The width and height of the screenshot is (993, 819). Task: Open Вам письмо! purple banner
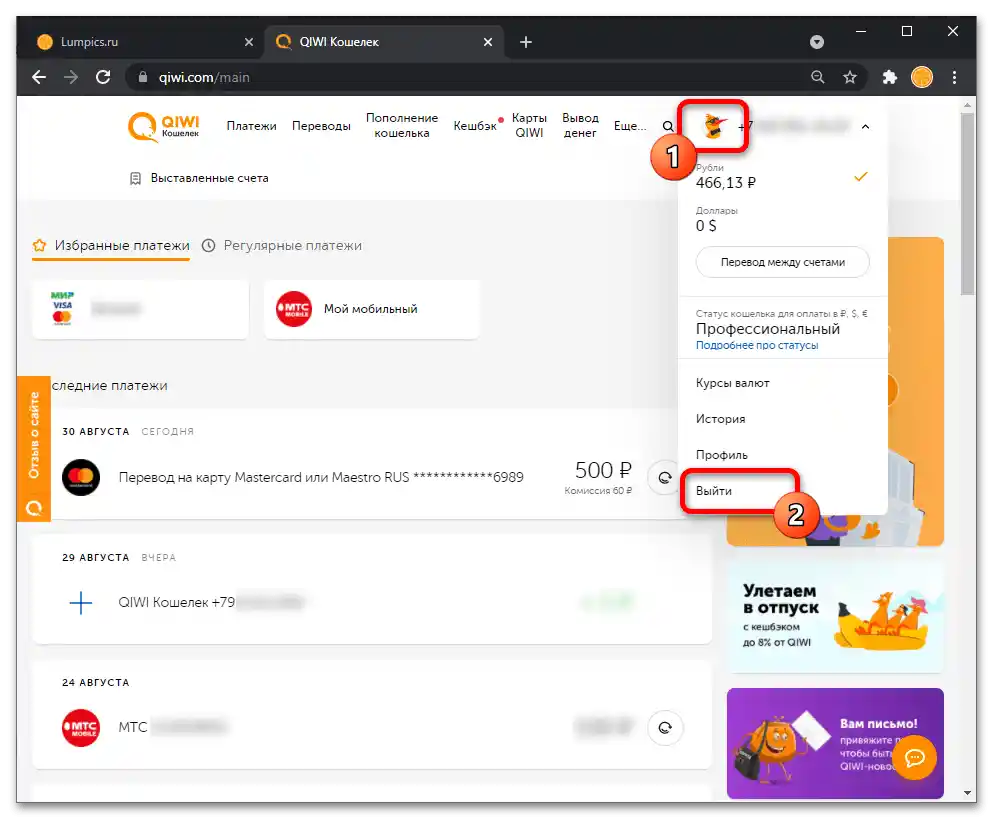click(835, 743)
